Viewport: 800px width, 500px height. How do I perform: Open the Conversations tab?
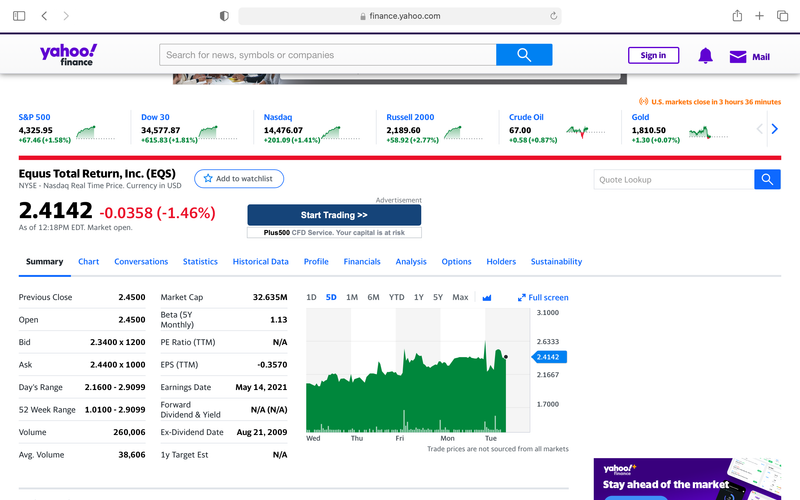pyautogui.click(x=141, y=261)
